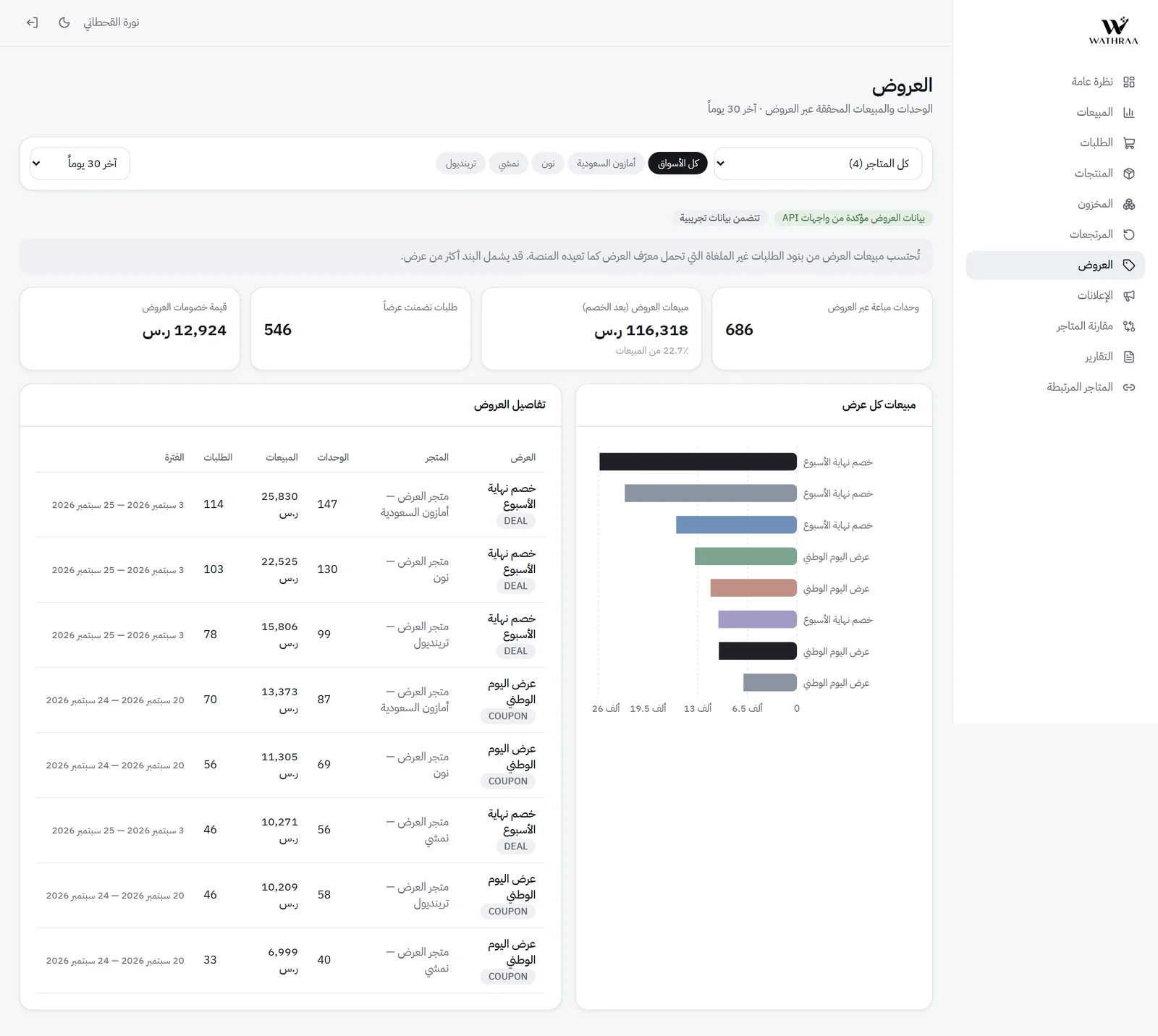Image resolution: width=1158 pixels, height=1036 pixels.
Task: Click the العروض tag icon
Action: [1129, 265]
